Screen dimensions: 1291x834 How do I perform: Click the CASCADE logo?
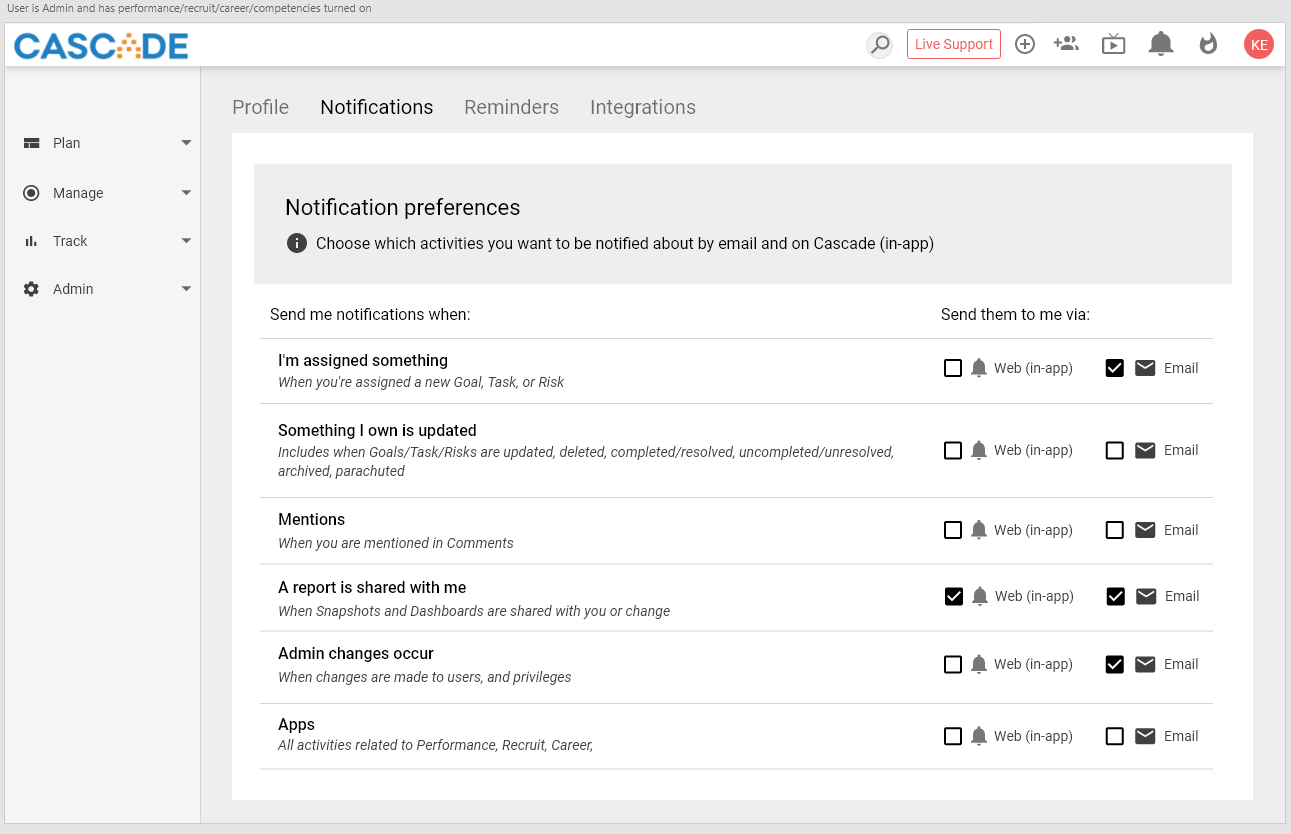coord(100,44)
